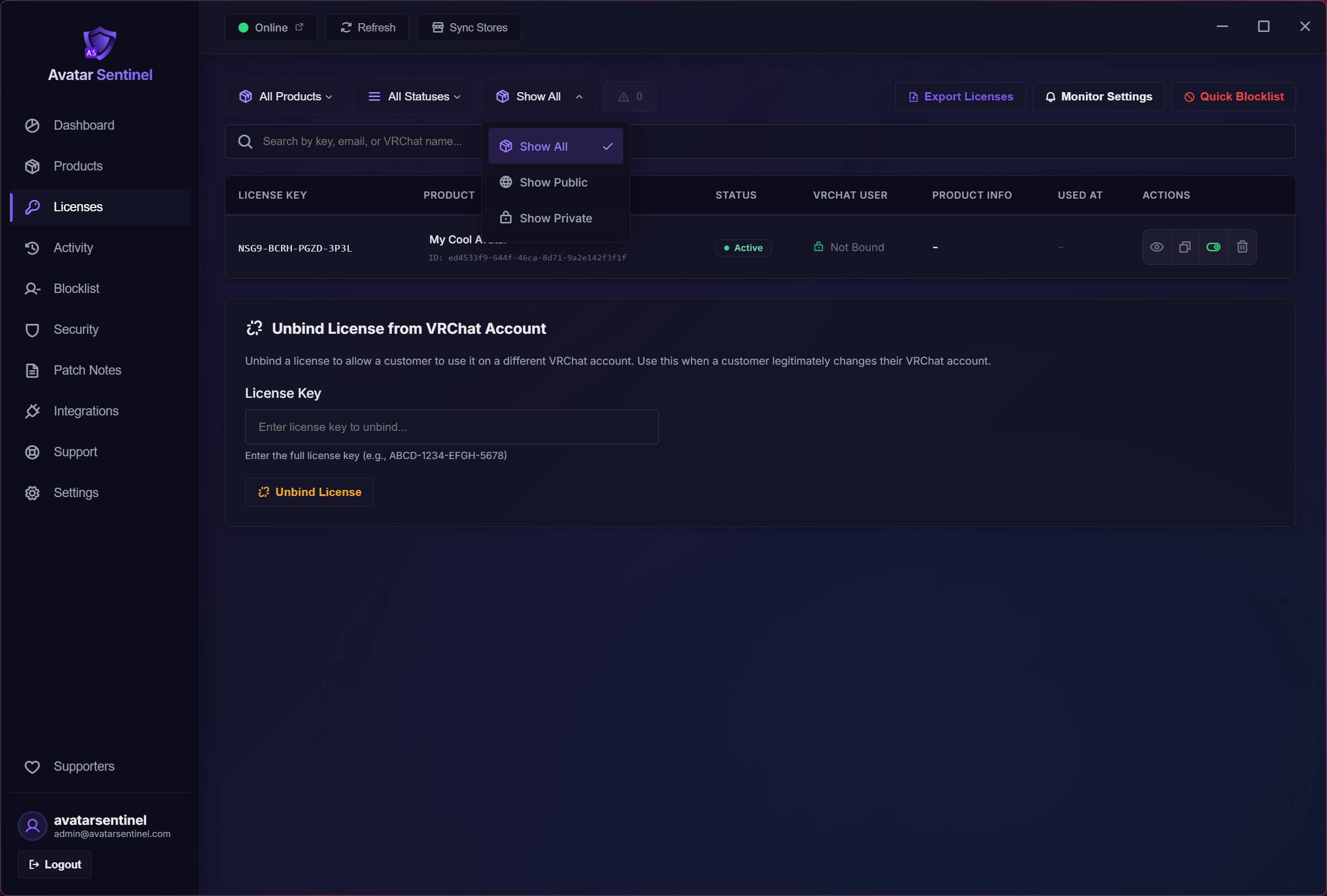Click the Not Bound user text
Screen dimensions: 1327x896
click(857, 247)
